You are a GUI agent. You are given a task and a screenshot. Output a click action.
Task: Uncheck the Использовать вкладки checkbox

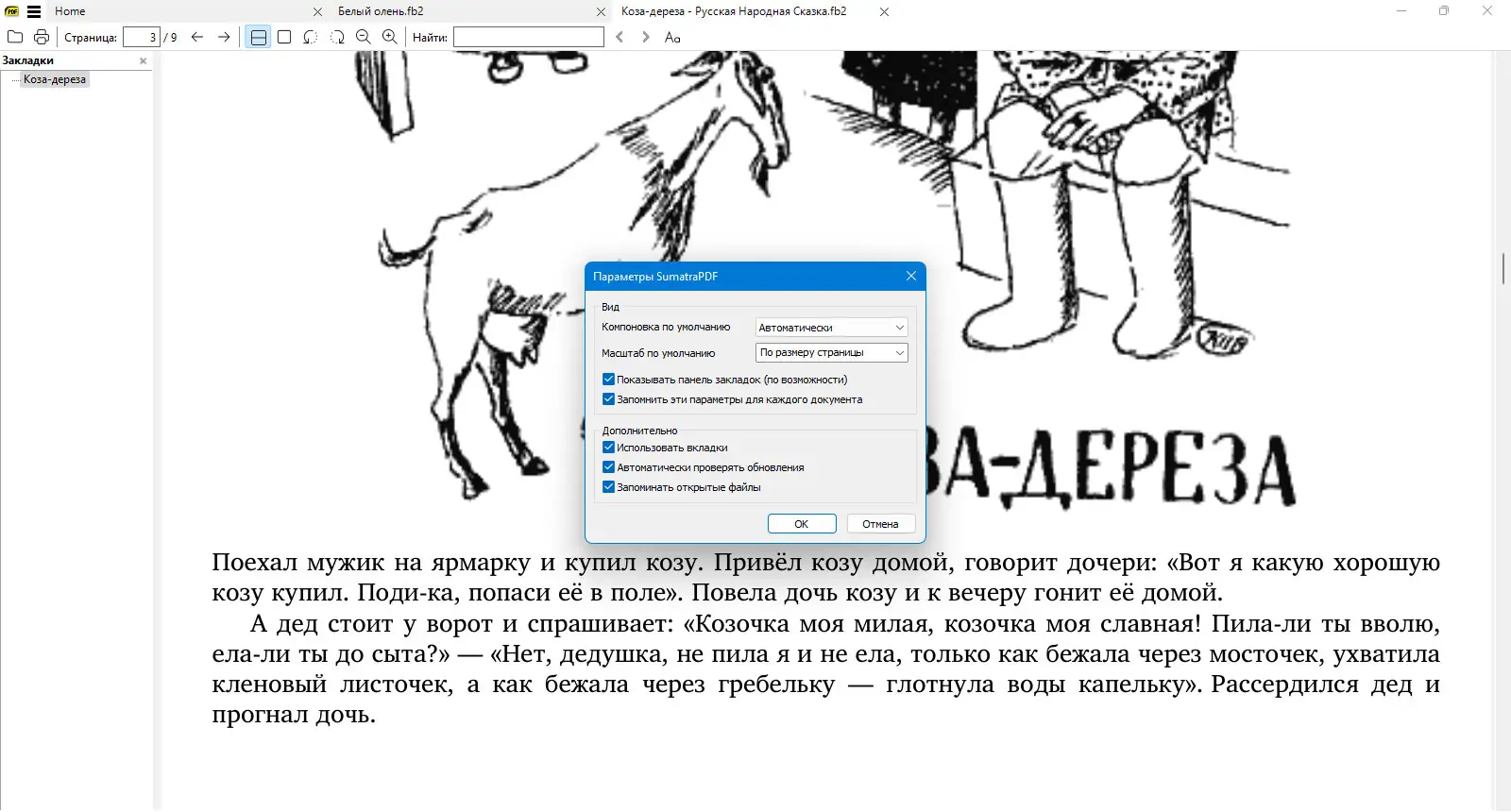pos(609,448)
